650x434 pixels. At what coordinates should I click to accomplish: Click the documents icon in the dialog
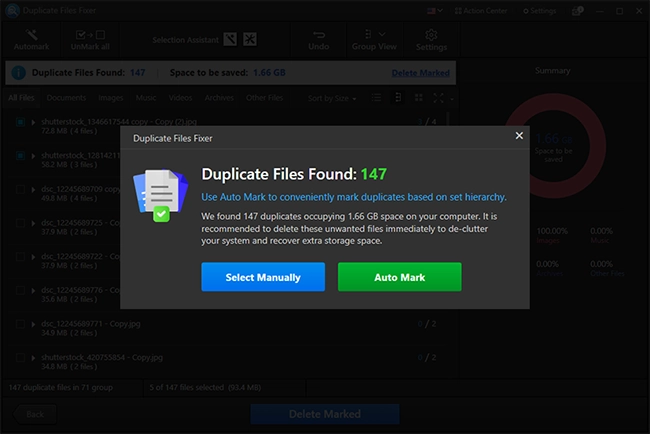pos(160,195)
